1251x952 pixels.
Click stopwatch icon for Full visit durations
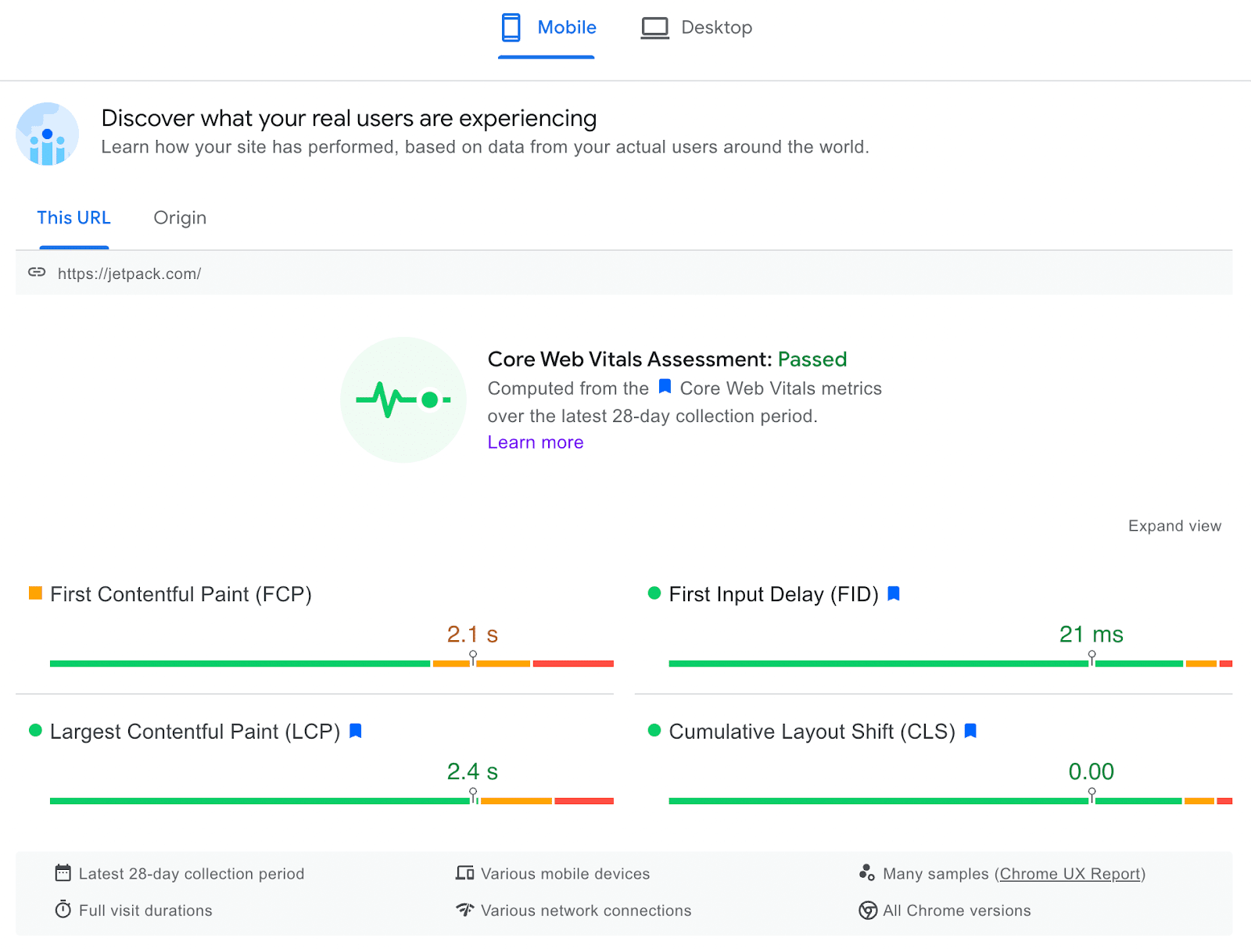tap(63, 909)
